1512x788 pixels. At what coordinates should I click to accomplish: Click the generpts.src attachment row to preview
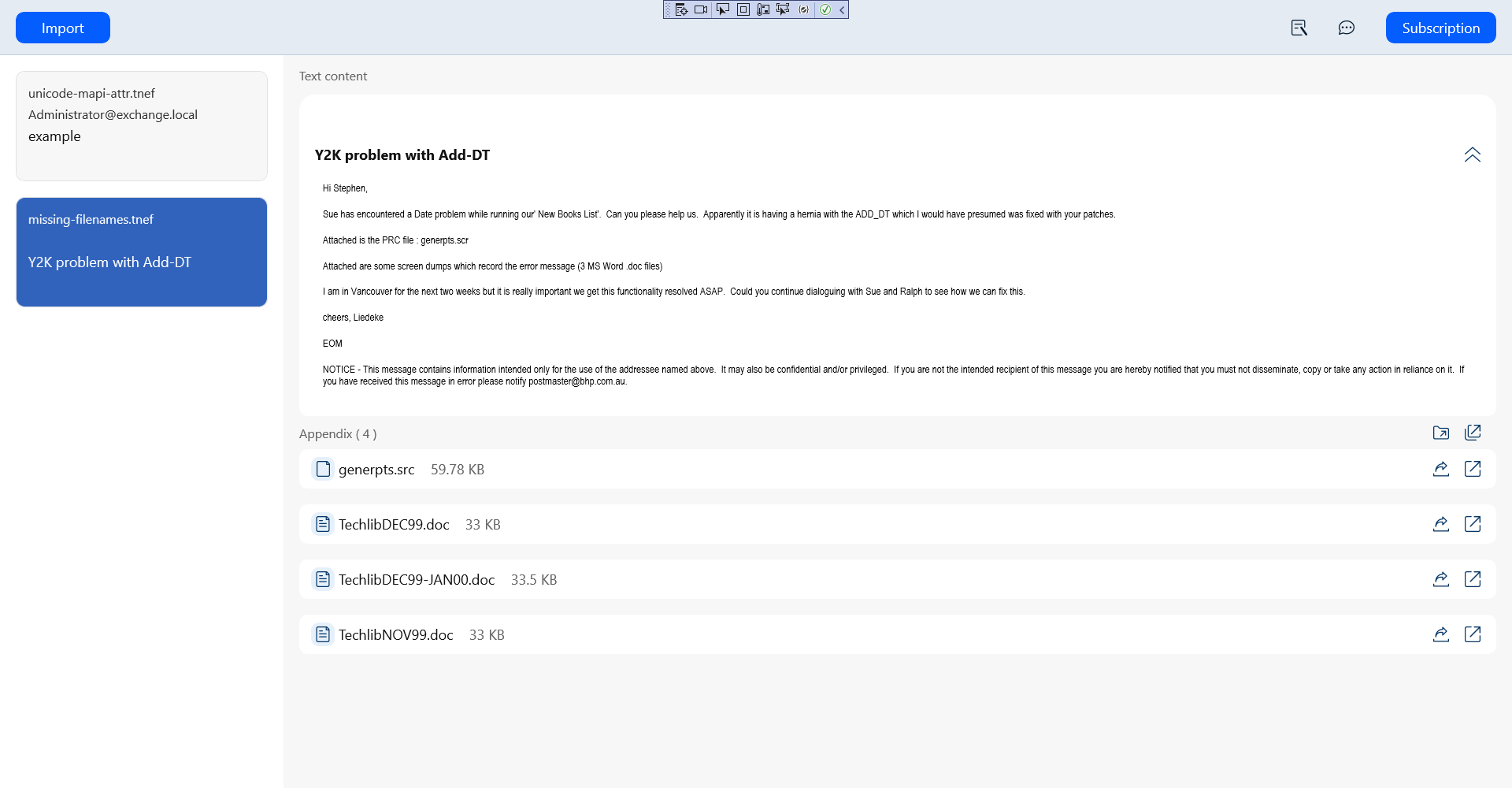[551, 468]
